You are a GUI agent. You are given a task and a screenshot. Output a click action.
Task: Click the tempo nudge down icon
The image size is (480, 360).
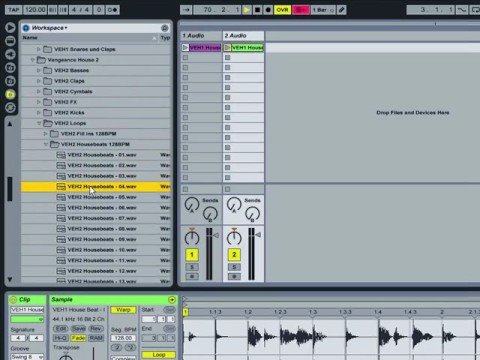pos(53,10)
